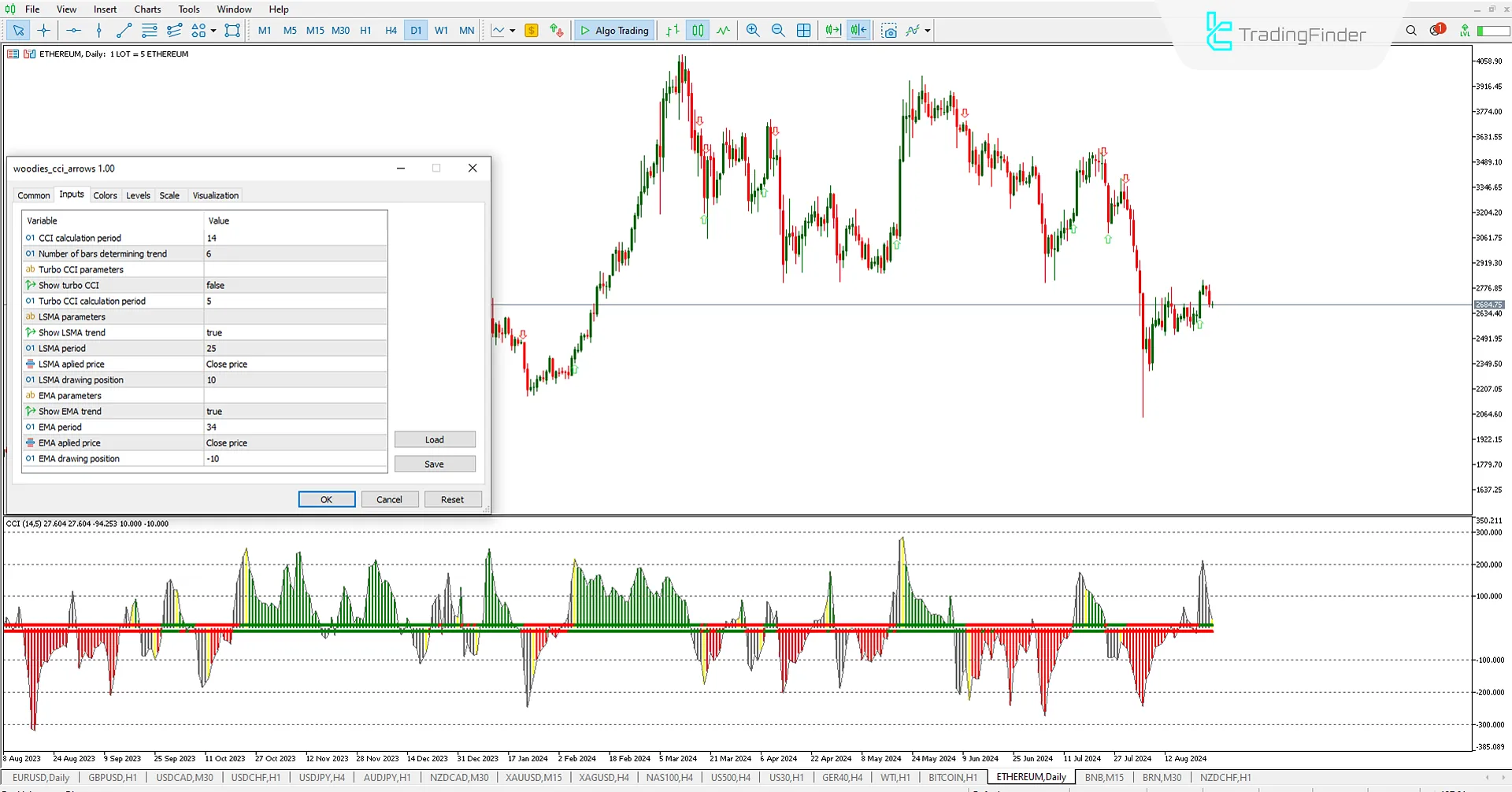
Task: Take a chart screenshot with the camera icon
Action: [x=889, y=30]
